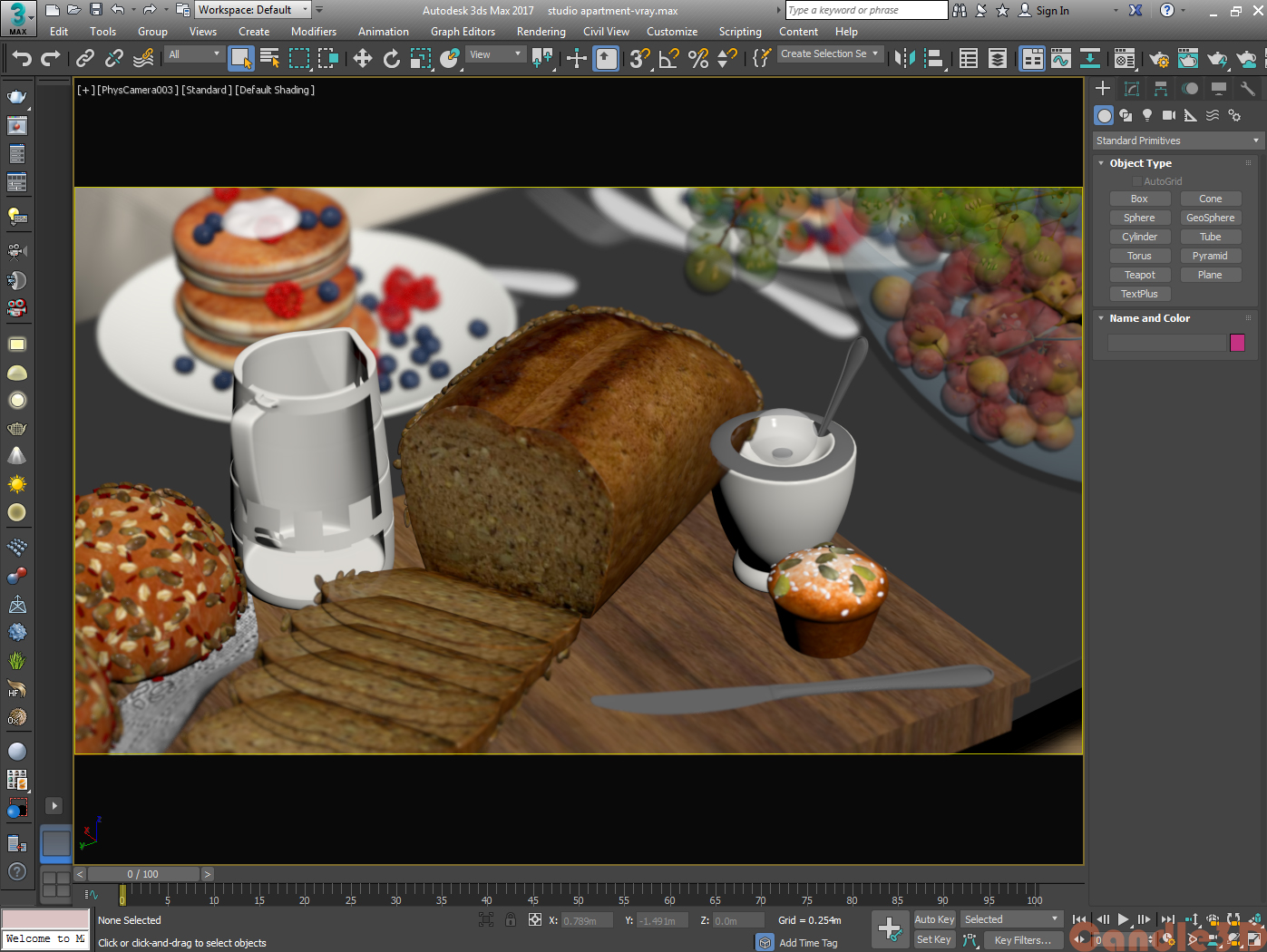Open the View reference coordinate dropdown
The width and height of the screenshot is (1267, 952).
(x=495, y=54)
